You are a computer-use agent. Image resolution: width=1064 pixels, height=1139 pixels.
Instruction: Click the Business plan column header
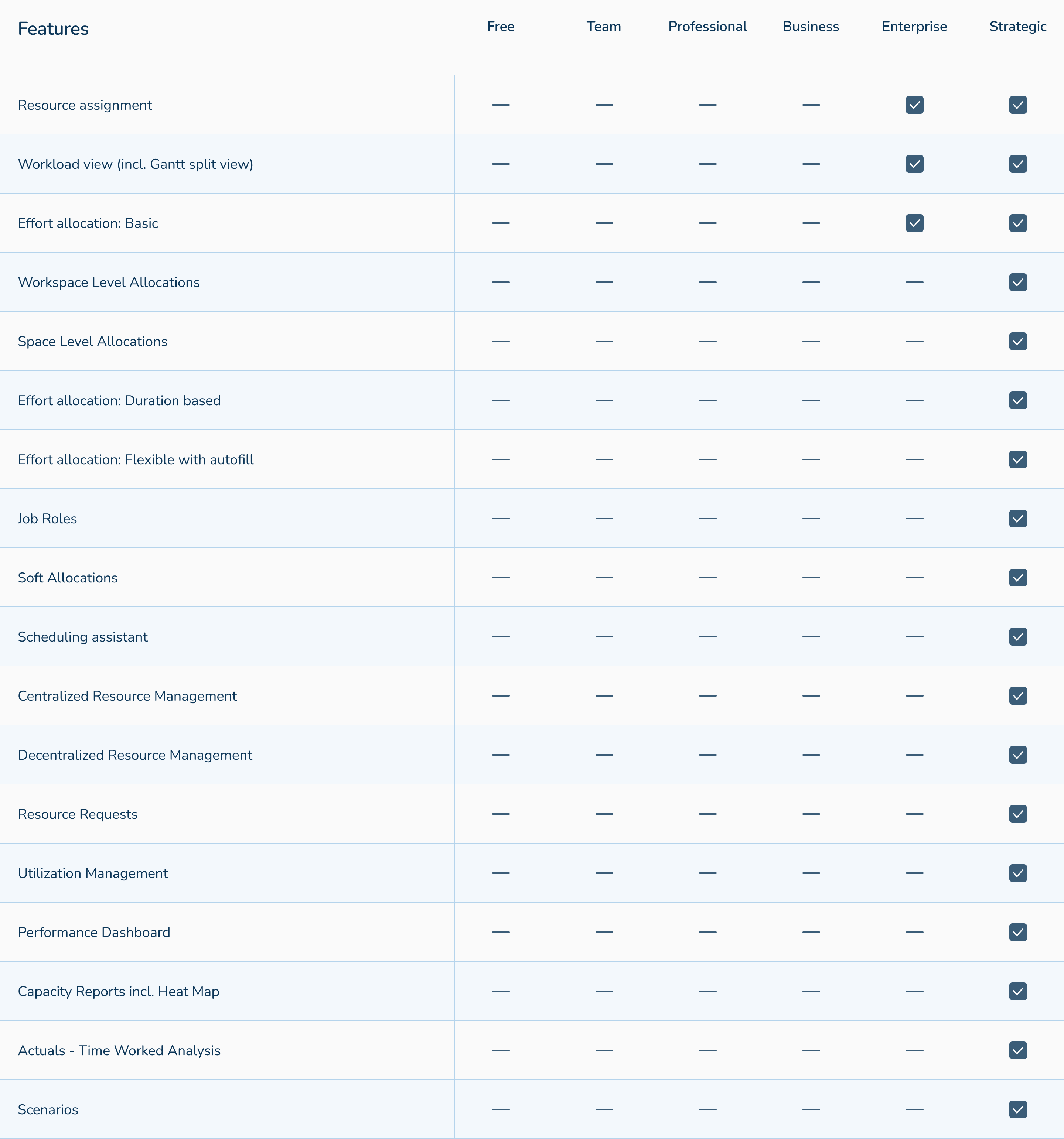click(x=811, y=26)
